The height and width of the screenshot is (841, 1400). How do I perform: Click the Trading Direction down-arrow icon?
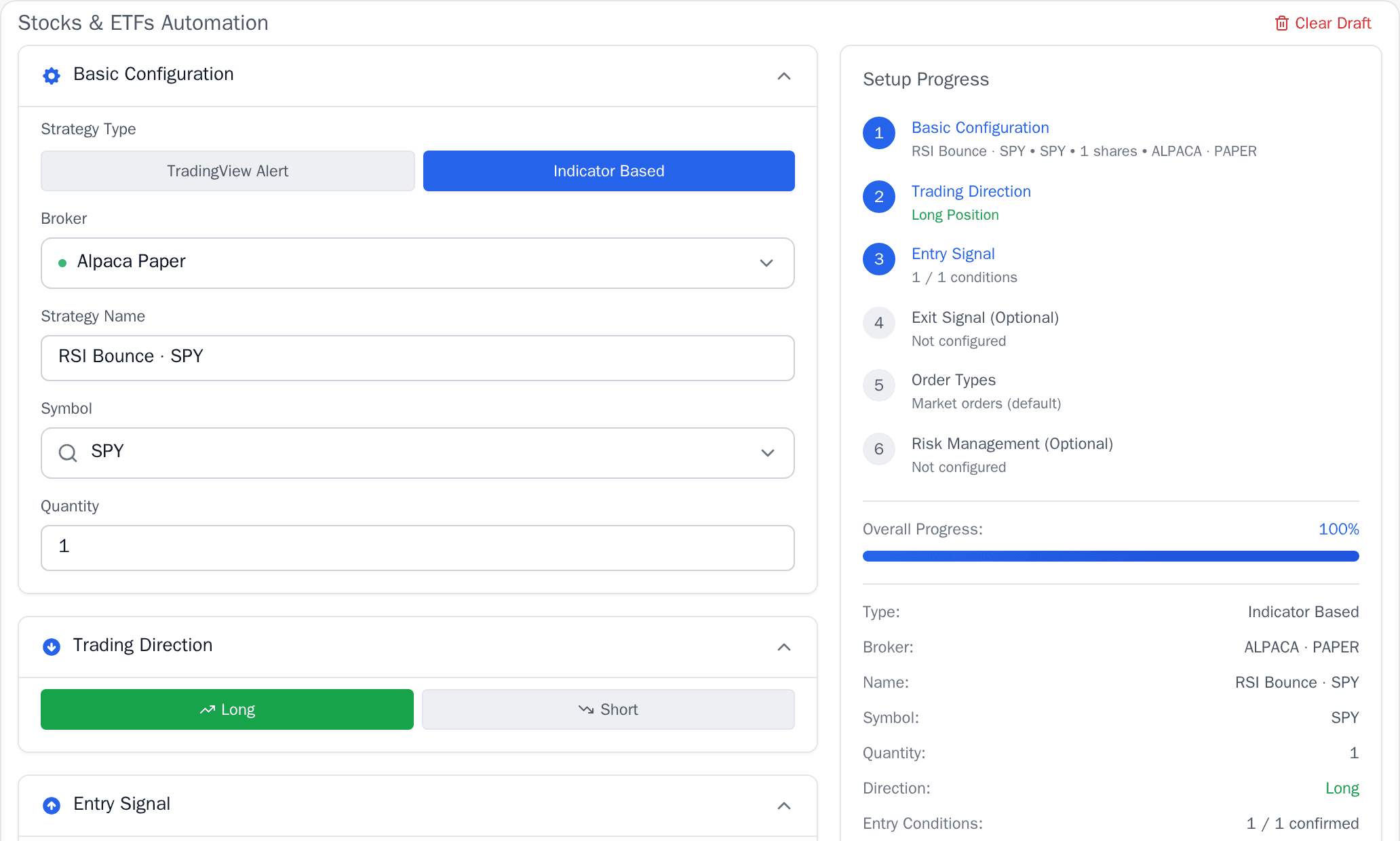coord(52,647)
